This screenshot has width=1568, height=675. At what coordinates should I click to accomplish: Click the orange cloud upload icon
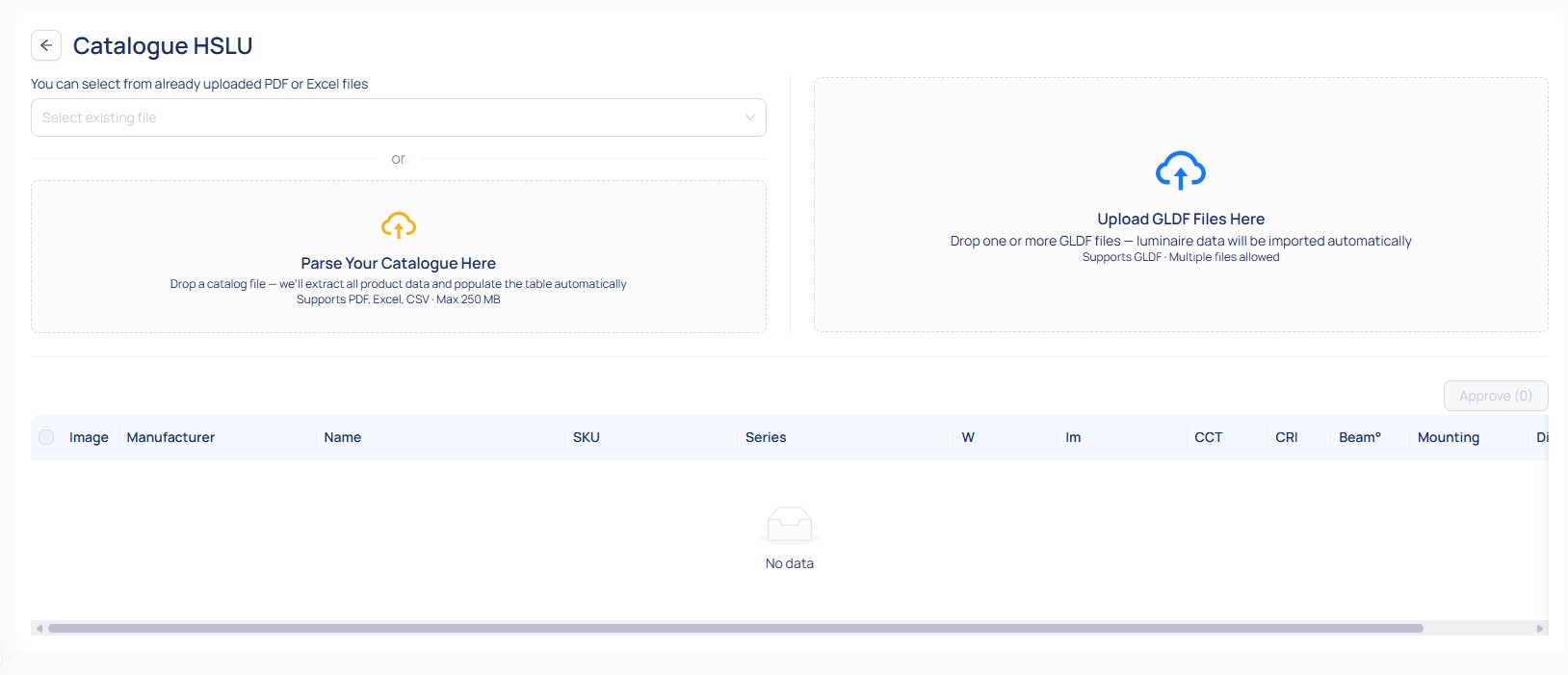pos(398,225)
